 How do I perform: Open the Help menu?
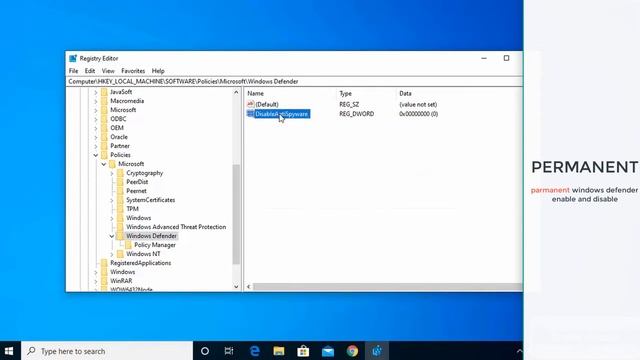pyautogui.click(x=158, y=71)
